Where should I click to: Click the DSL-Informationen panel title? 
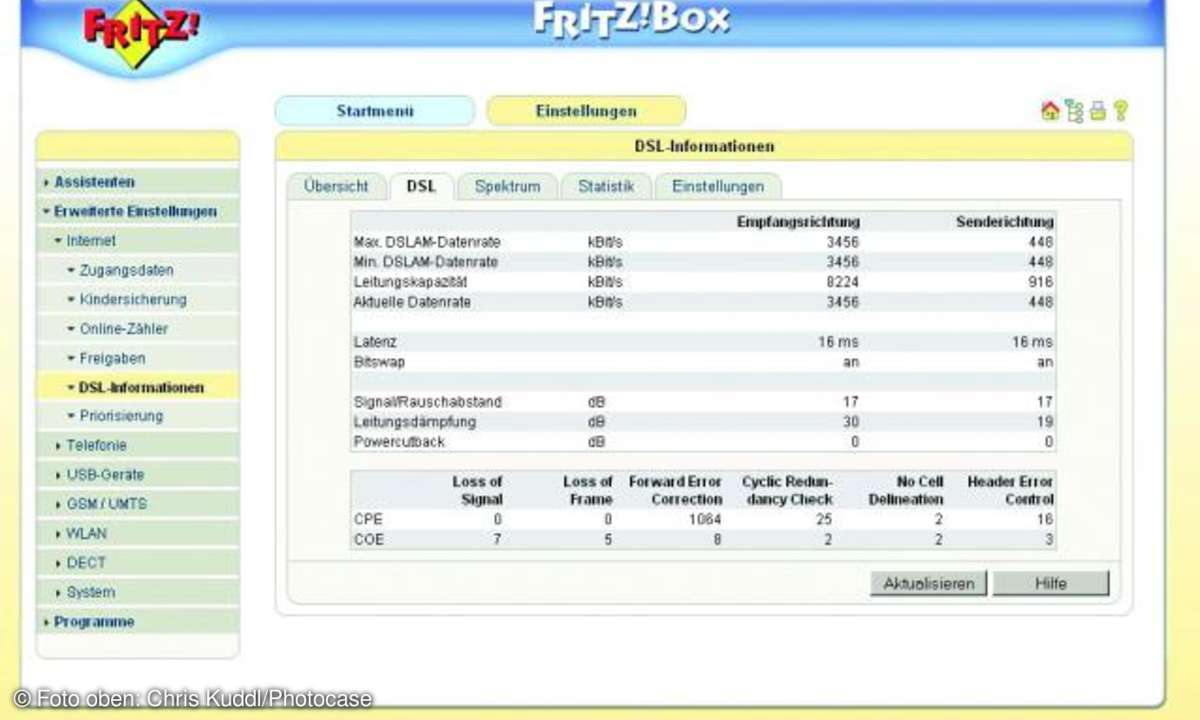coord(704,146)
